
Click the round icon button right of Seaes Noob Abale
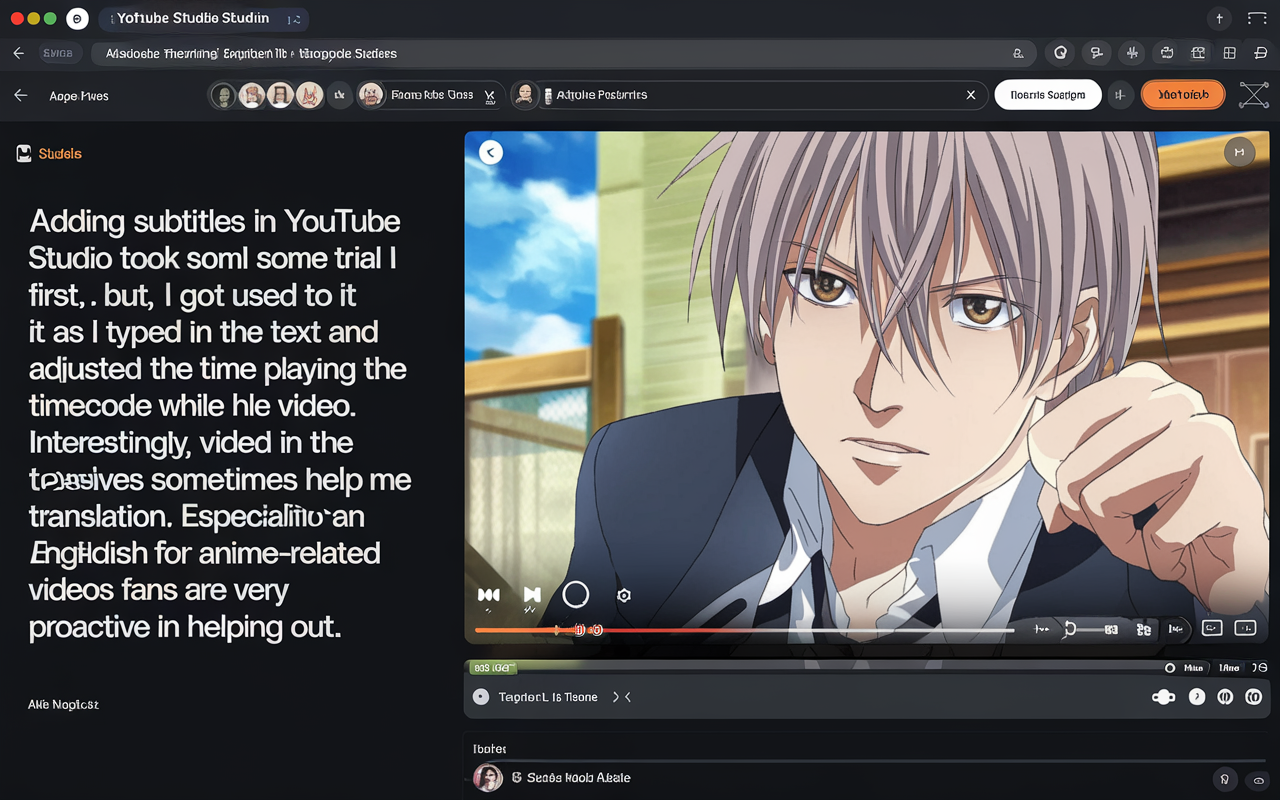pyautogui.click(x=1224, y=779)
